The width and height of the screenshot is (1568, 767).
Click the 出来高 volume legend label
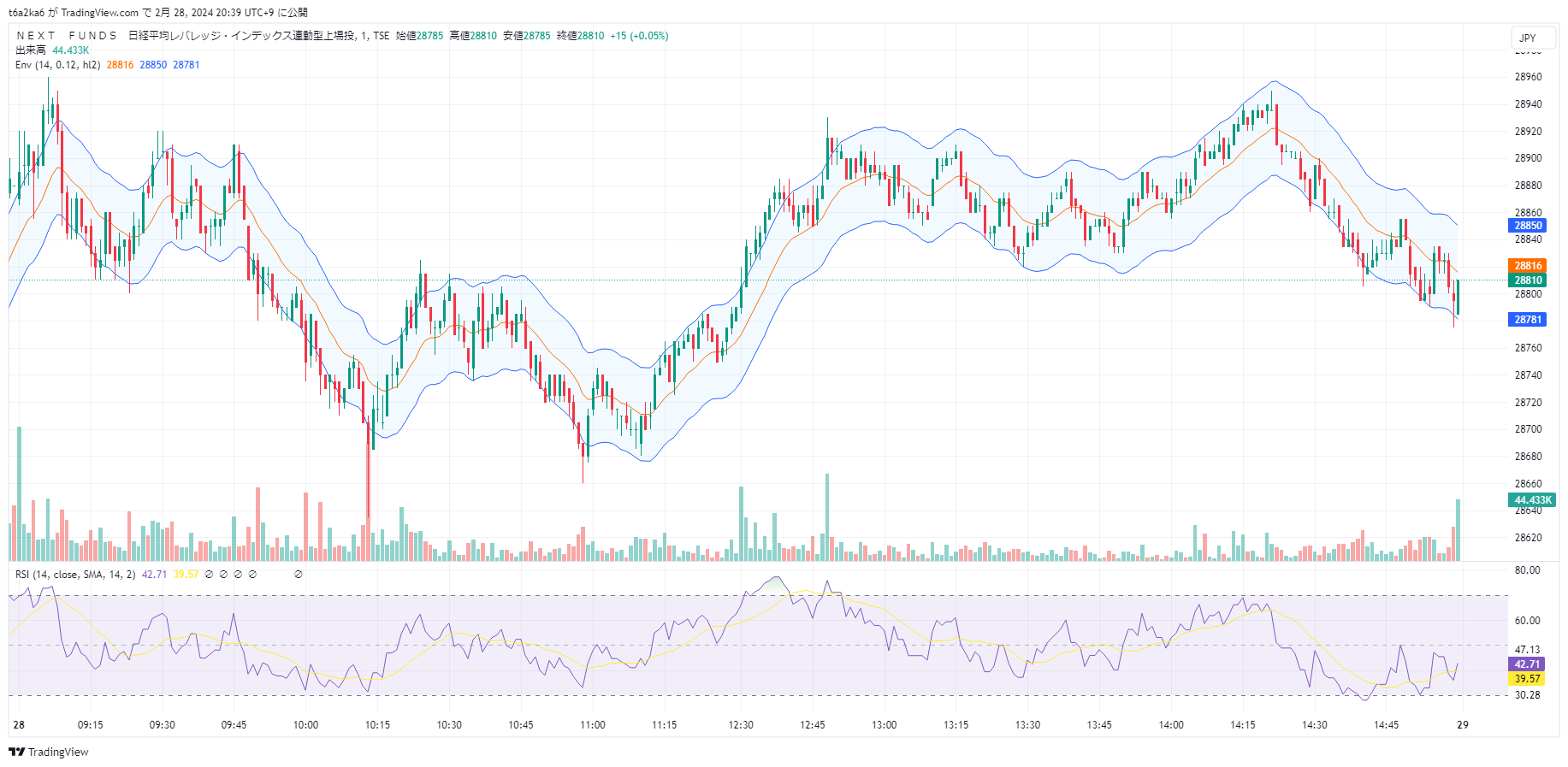point(31,50)
